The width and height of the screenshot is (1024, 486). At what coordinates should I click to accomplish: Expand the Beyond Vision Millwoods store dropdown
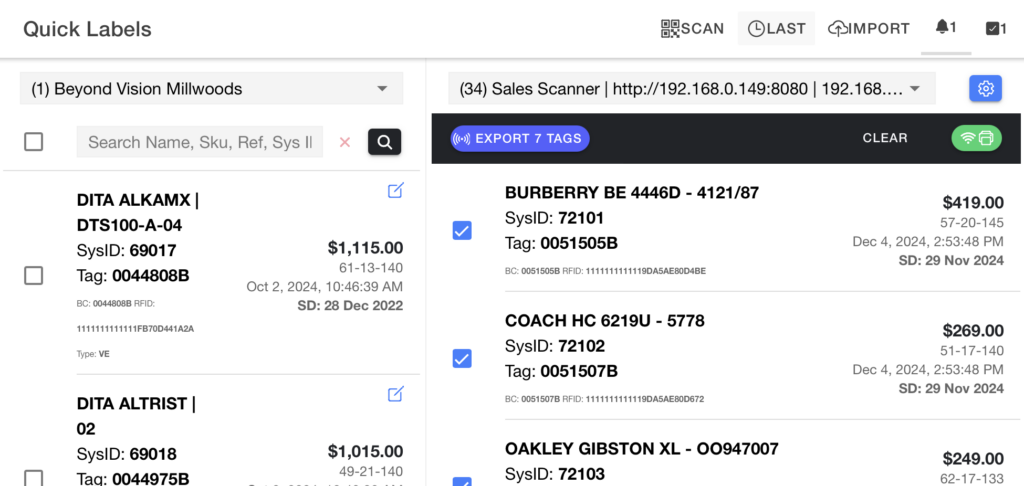pyautogui.click(x=212, y=89)
